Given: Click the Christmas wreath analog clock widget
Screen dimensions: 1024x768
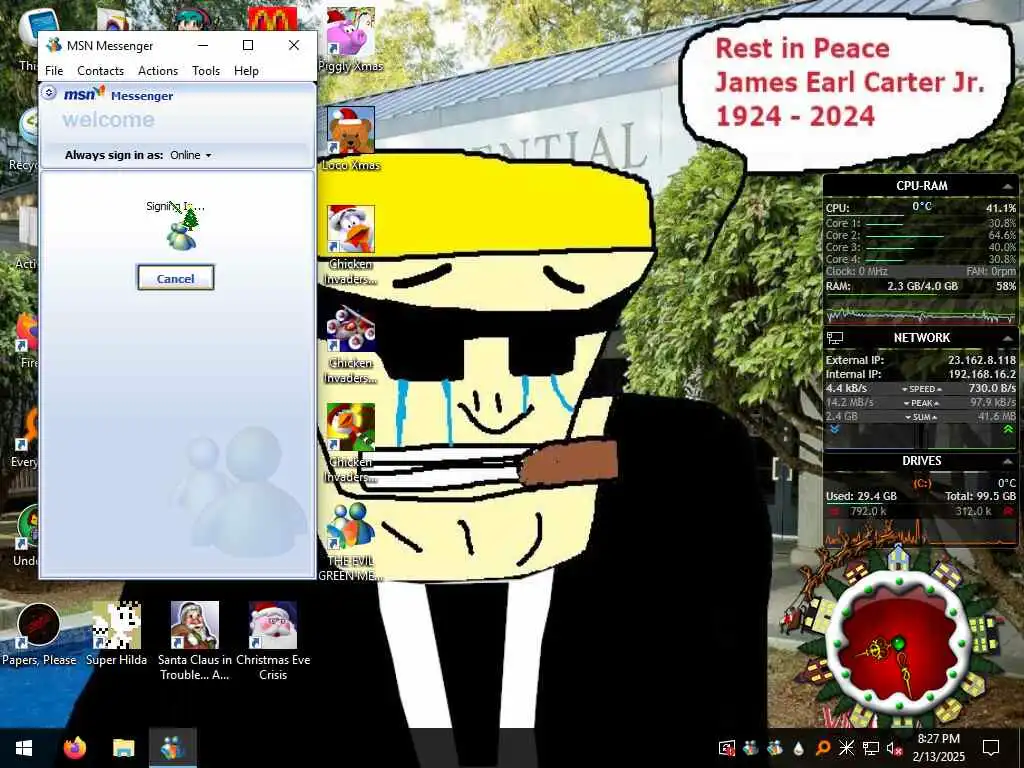Looking at the screenshot, I should (x=899, y=644).
